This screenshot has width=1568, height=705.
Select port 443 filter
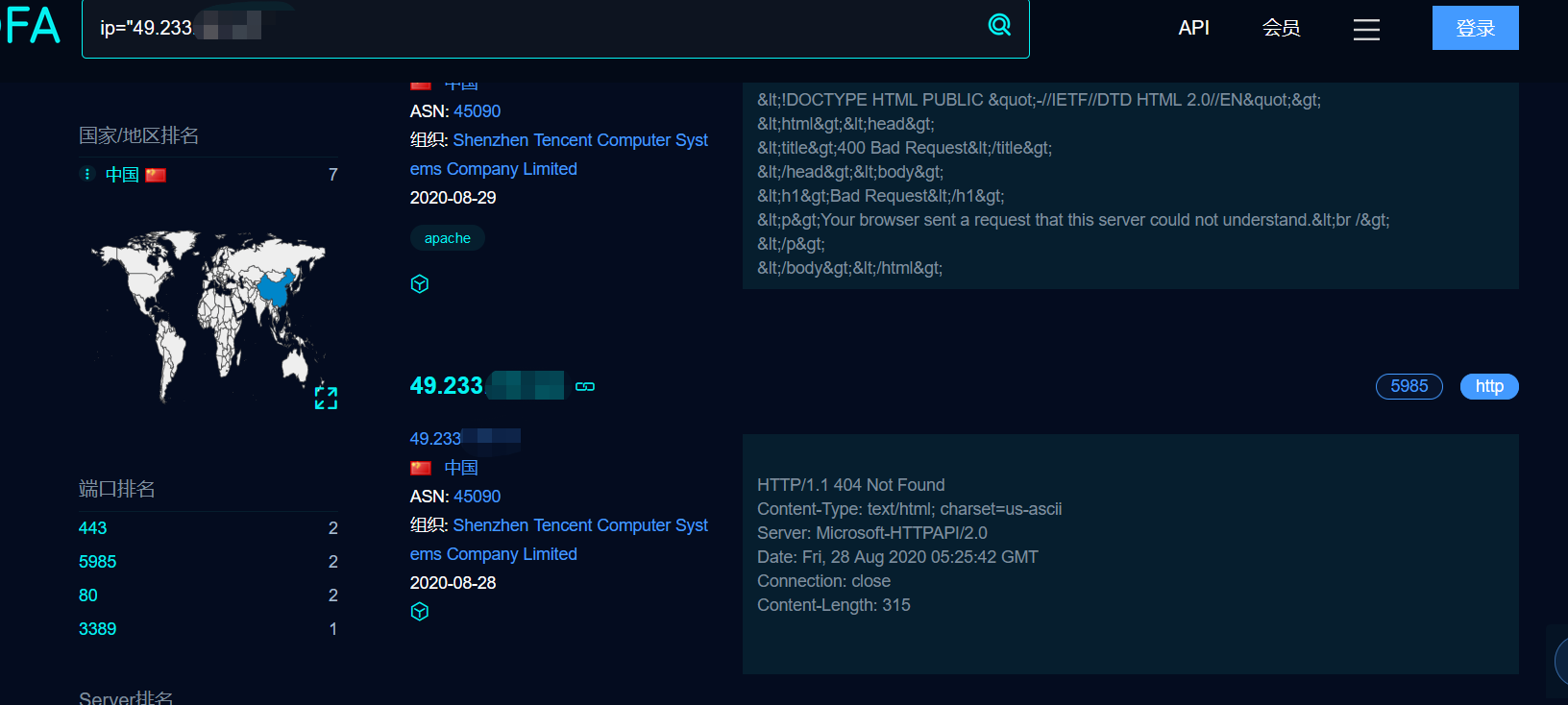93,528
